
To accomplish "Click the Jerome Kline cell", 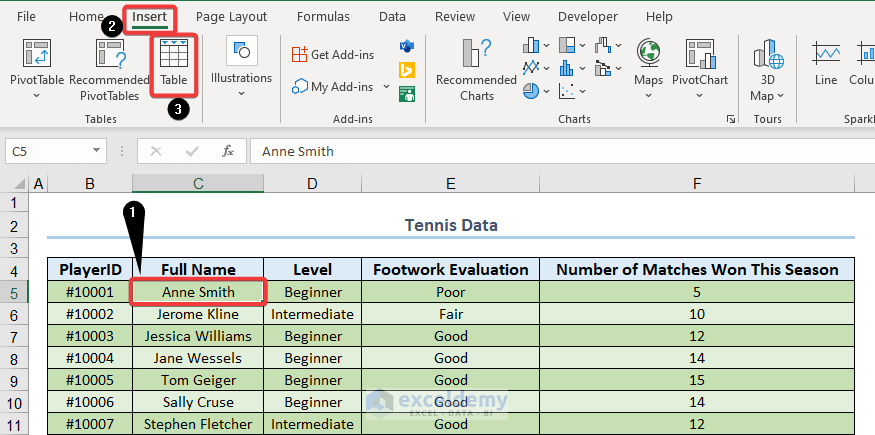I will (x=198, y=314).
